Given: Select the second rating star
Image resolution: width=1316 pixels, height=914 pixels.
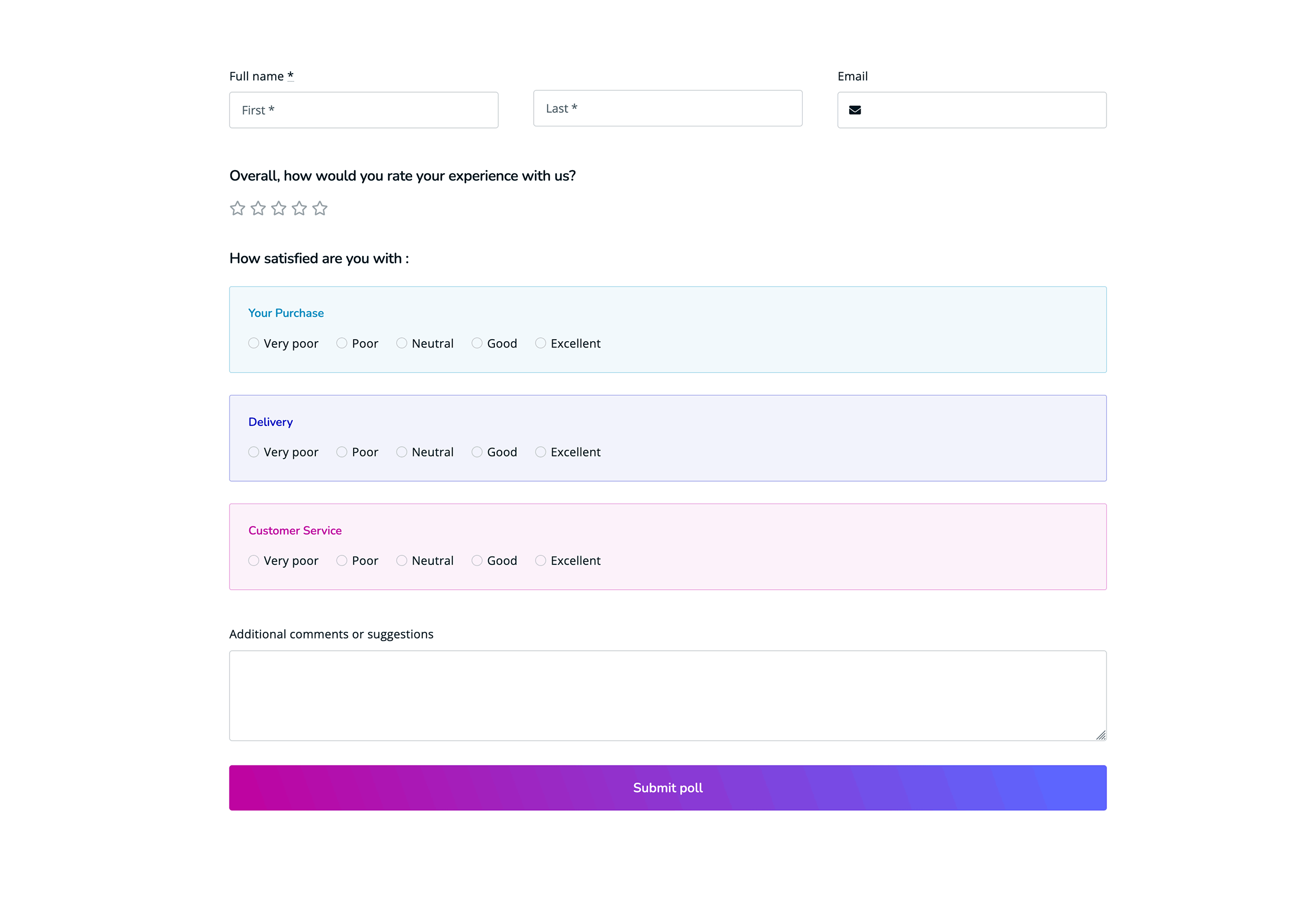Looking at the screenshot, I should point(257,208).
